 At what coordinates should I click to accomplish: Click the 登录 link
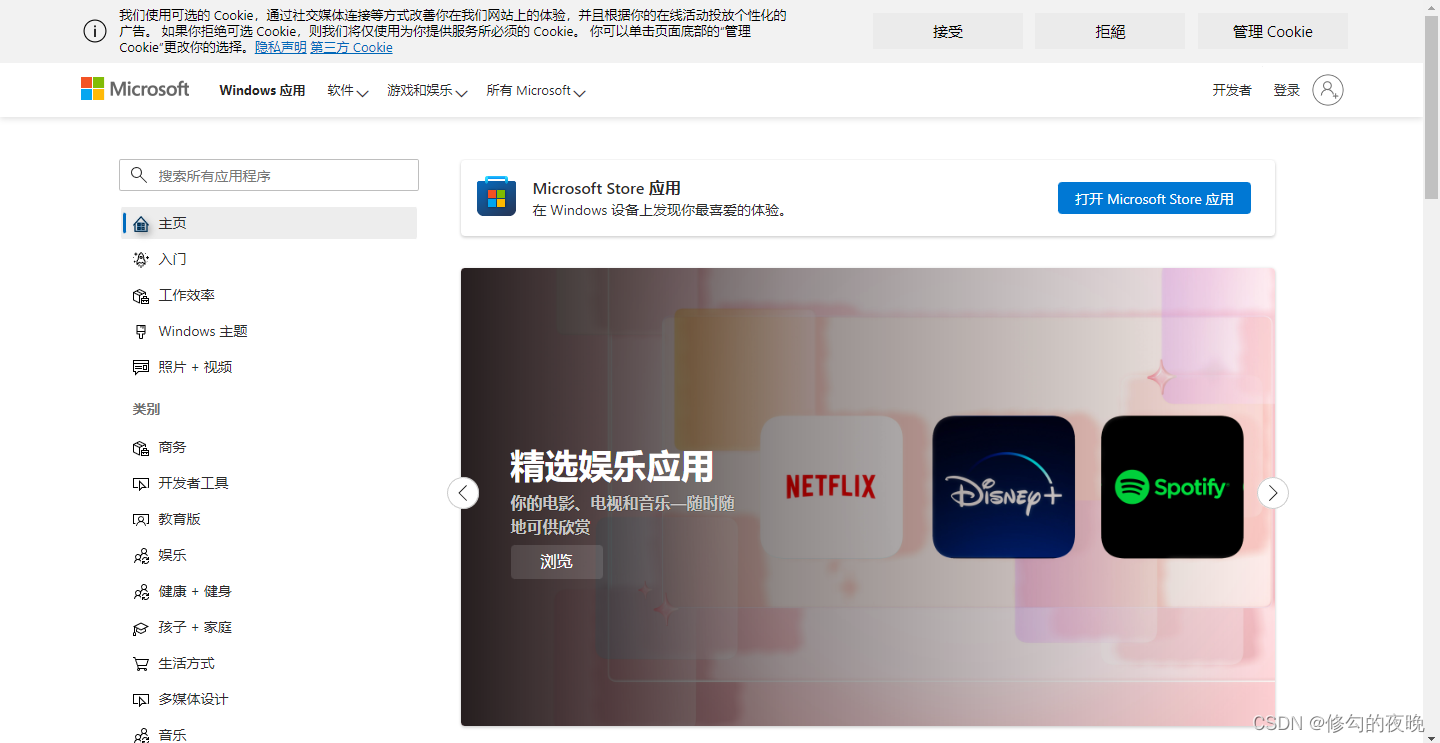click(1287, 90)
